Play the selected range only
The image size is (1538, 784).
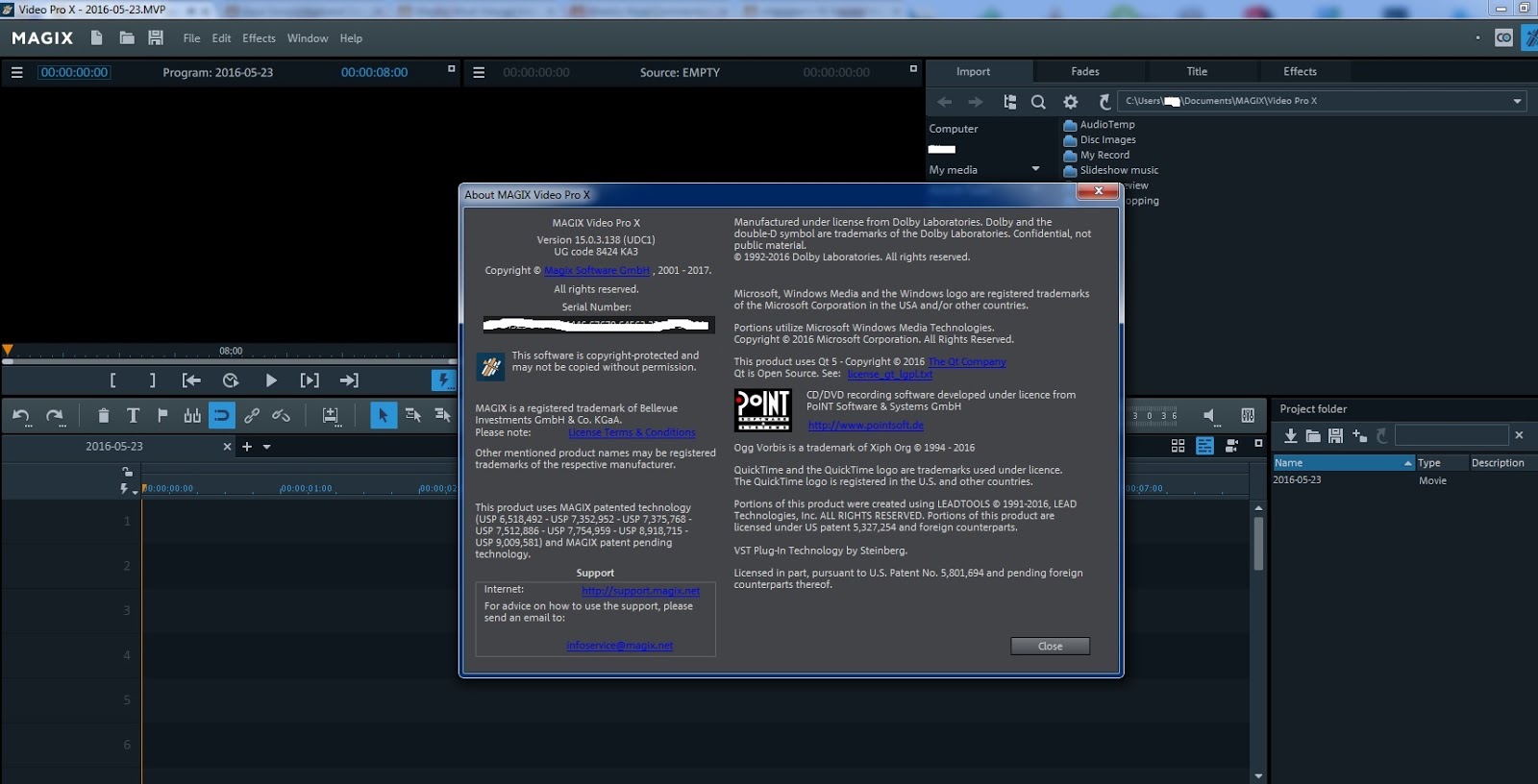(310, 380)
